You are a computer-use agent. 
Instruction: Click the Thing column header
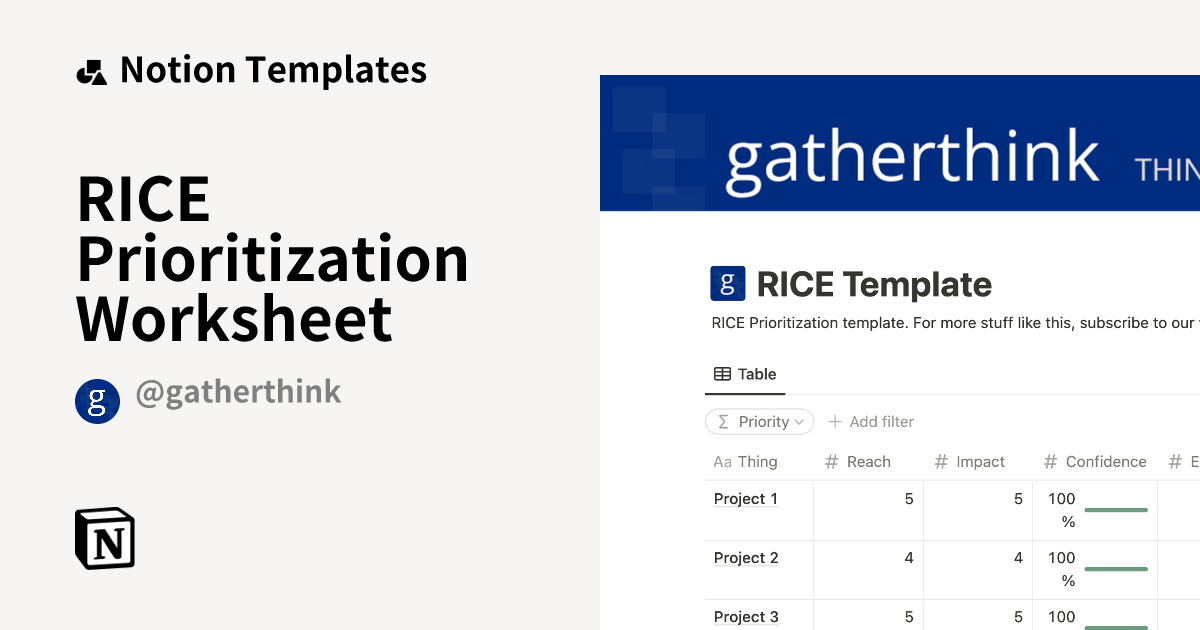pyautogui.click(x=760, y=461)
